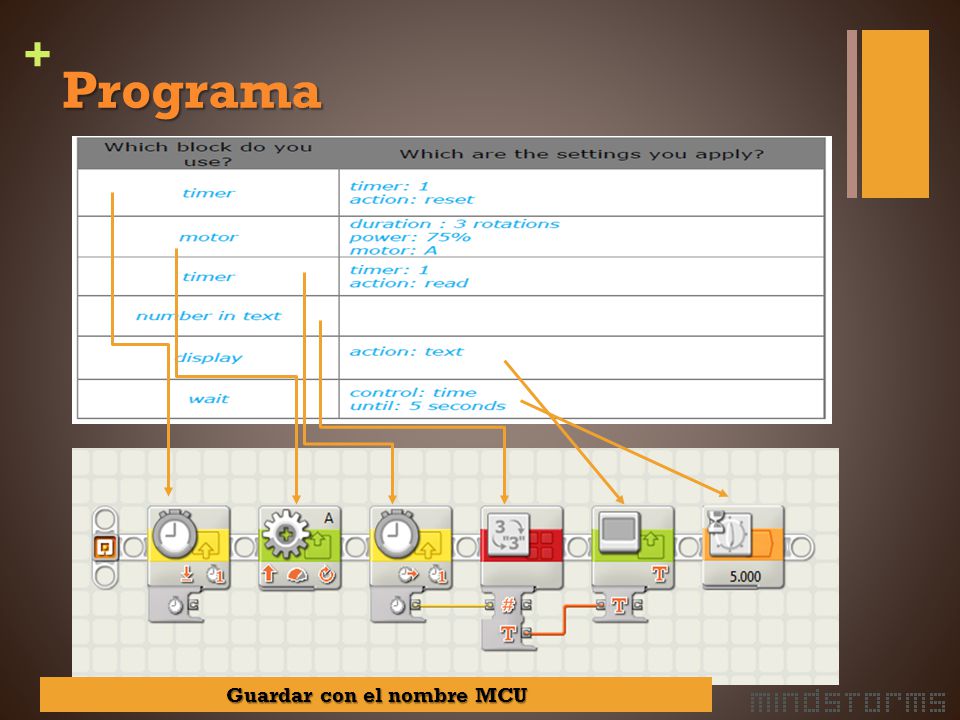Select the Motor block gear icon
The width and height of the screenshot is (960, 720).
point(285,534)
